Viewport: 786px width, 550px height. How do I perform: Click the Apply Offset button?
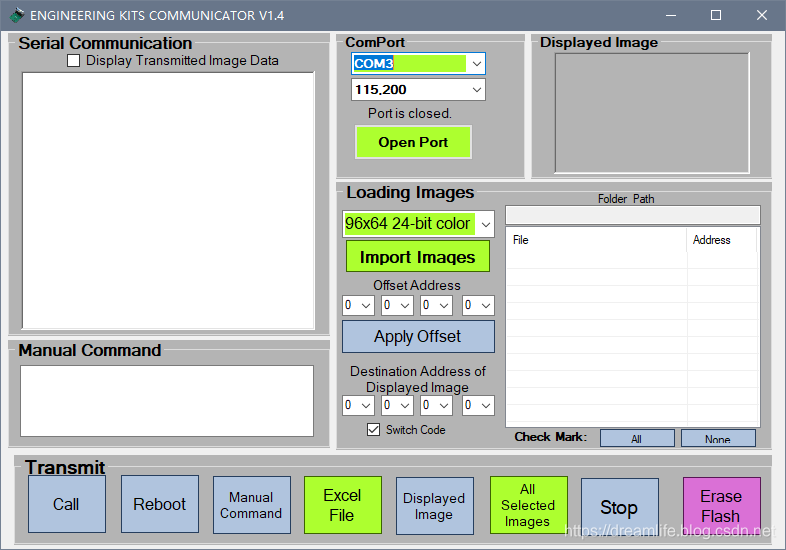pyautogui.click(x=418, y=336)
